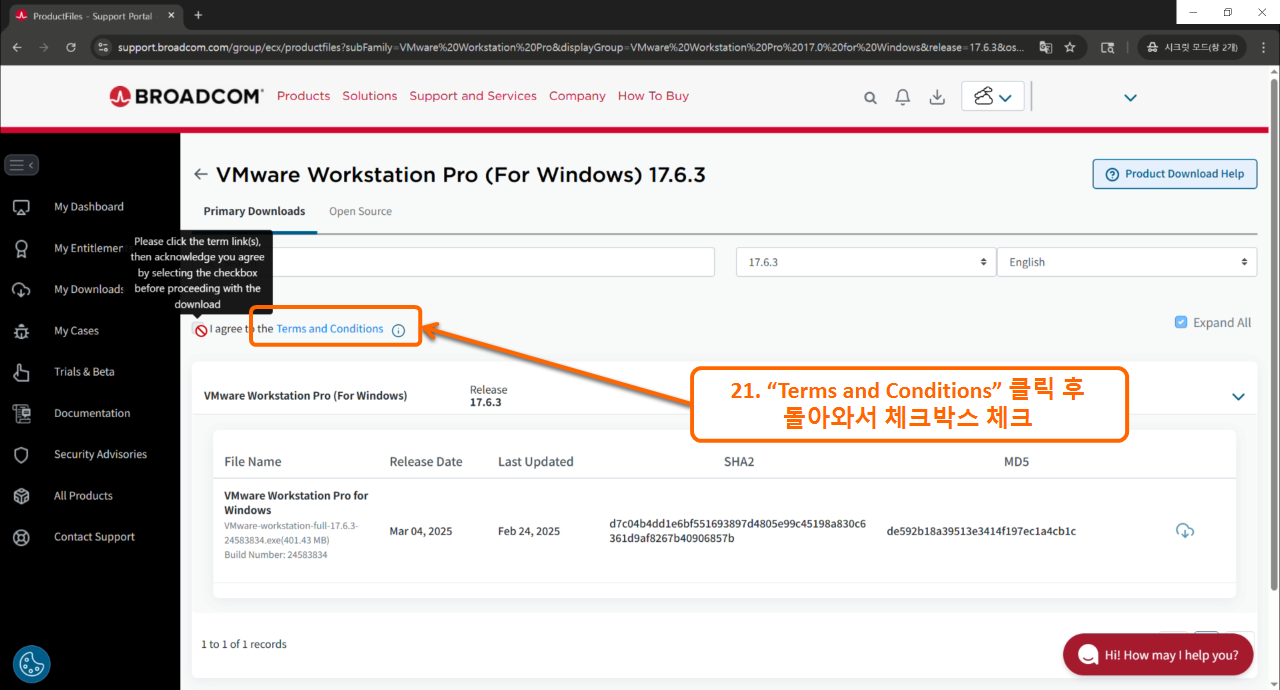Collapse the sidebar menu toggle
This screenshot has width=1280, height=690.
click(21, 165)
